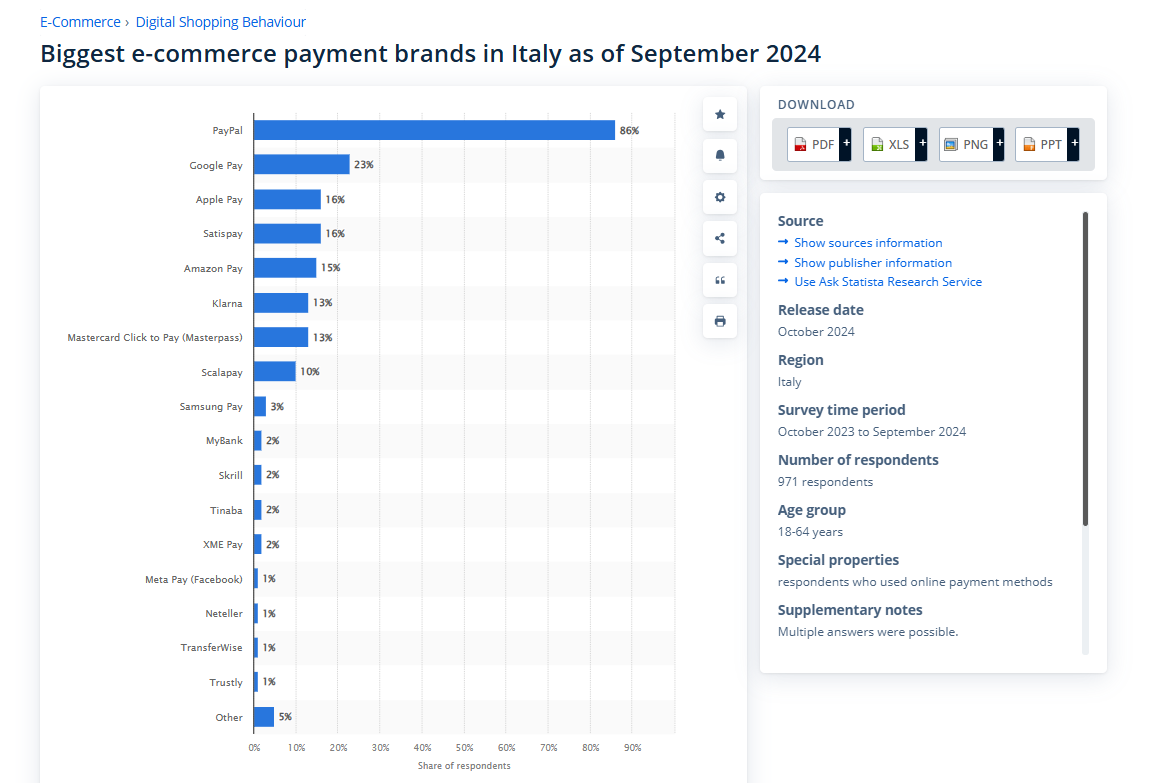Click the Samsung Pay 3% bar
The height and width of the screenshot is (783, 1149).
(260, 406)
